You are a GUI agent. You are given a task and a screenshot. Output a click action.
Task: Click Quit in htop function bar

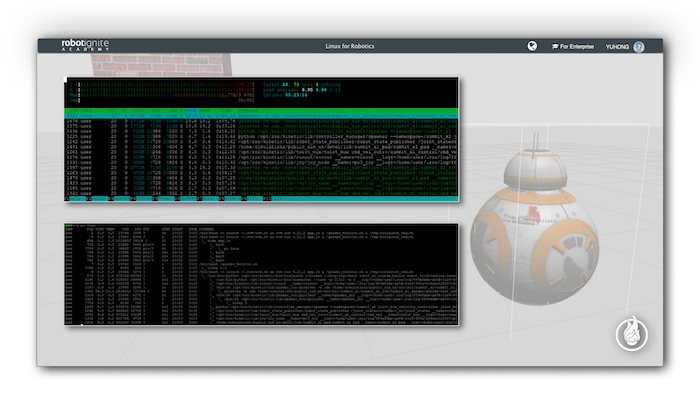coord(277,199)
